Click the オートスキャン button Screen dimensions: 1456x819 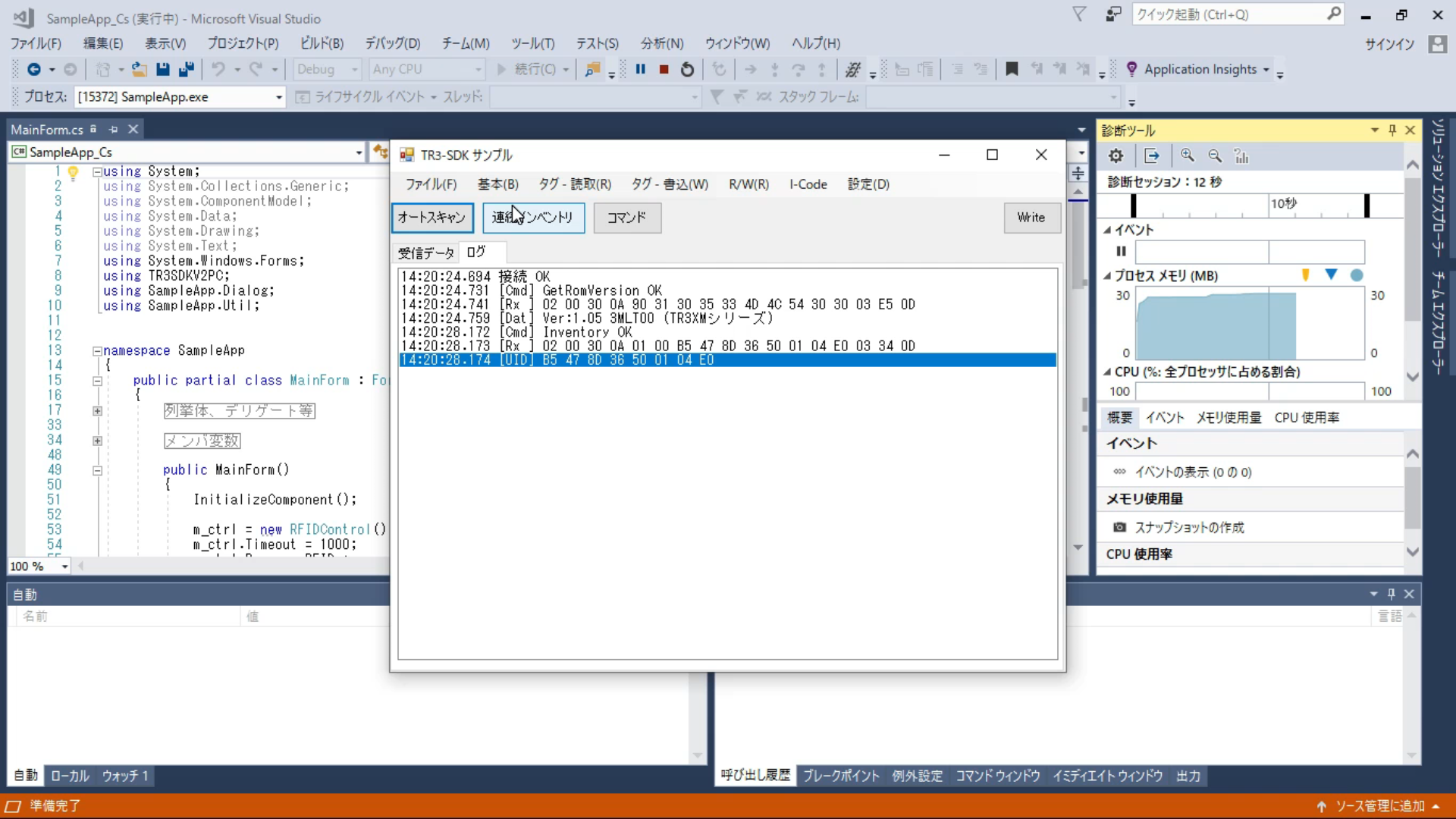[432, 218]
